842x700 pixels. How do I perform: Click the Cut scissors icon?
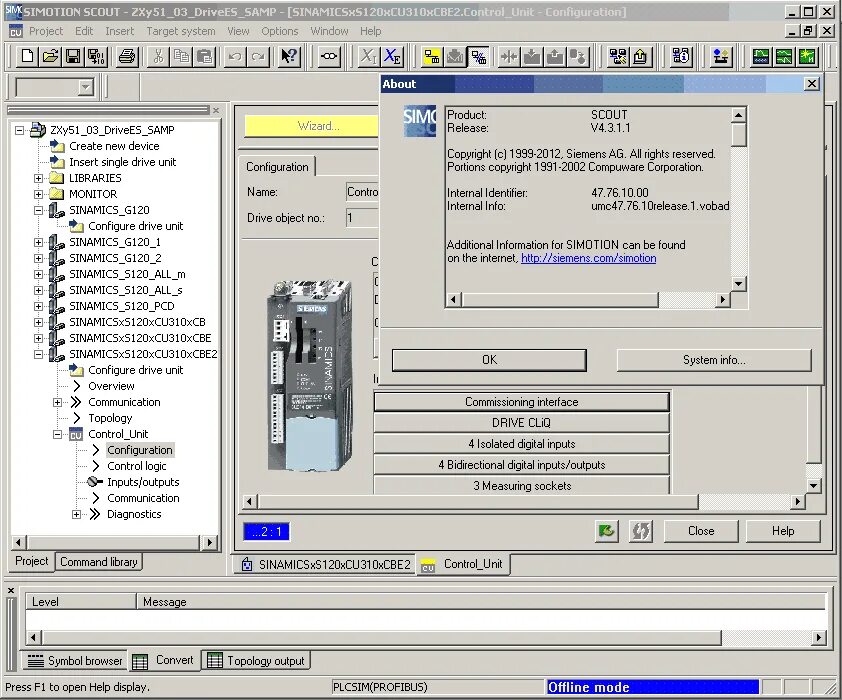click(158, 56)
